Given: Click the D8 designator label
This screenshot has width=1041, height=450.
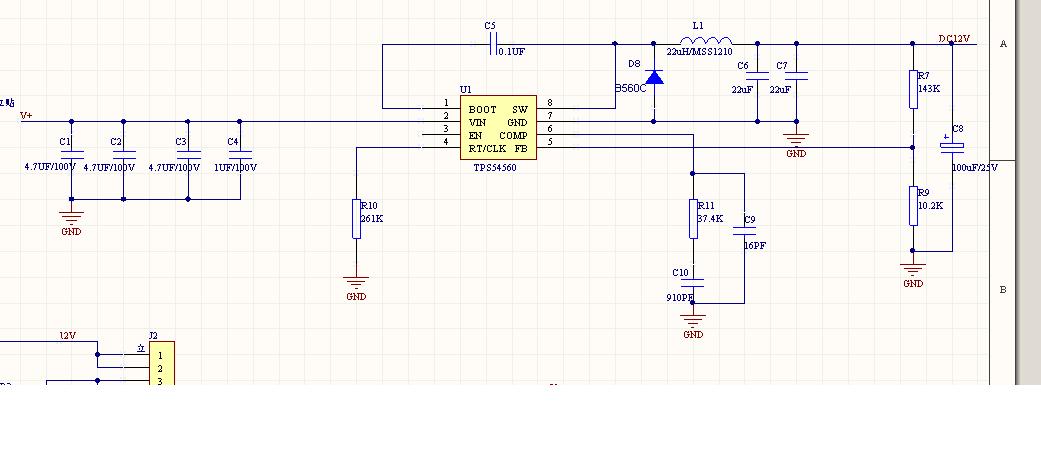Looking at the screenshot, I should pos(634,64).
